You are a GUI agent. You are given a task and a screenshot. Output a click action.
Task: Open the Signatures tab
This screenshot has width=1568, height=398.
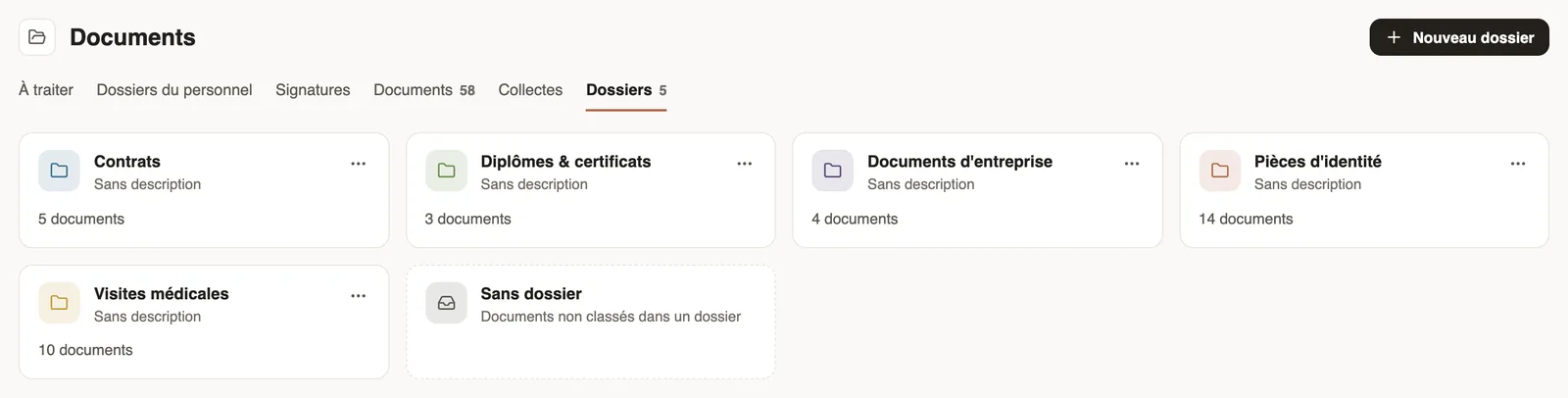(313, 90)
